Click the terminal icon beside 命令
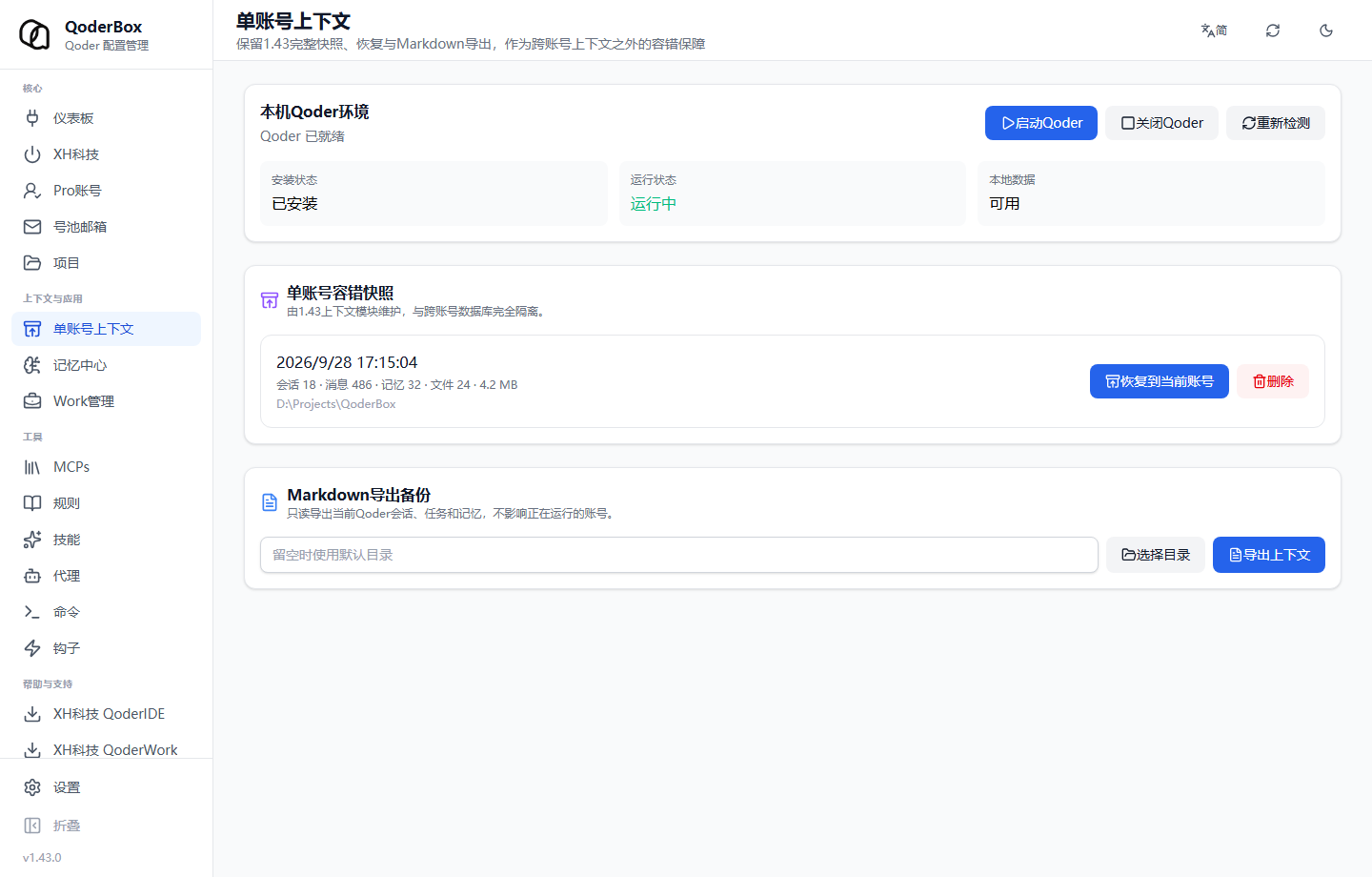 pos(32,612)
